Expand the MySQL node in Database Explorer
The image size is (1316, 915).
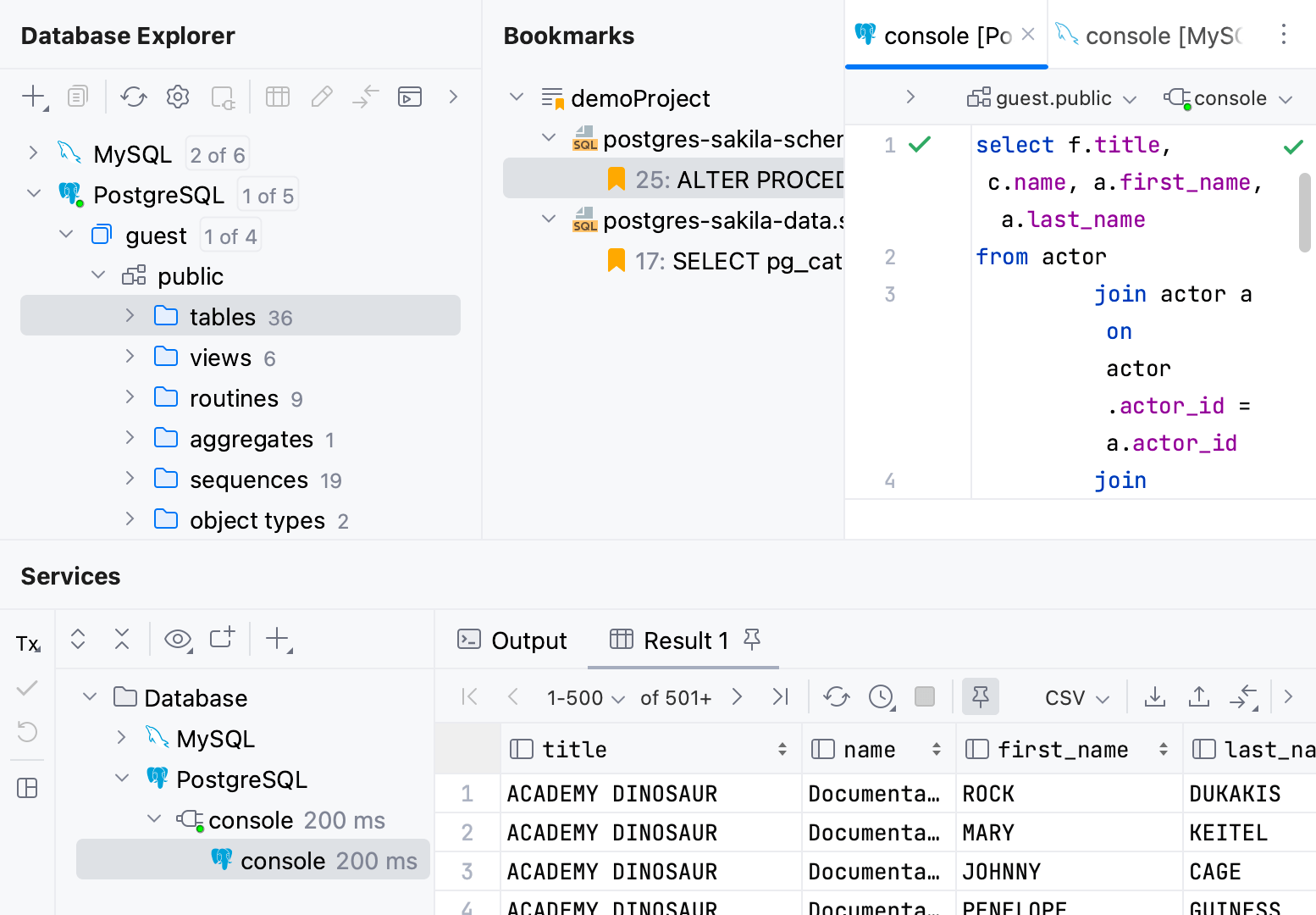pos(33,153)
